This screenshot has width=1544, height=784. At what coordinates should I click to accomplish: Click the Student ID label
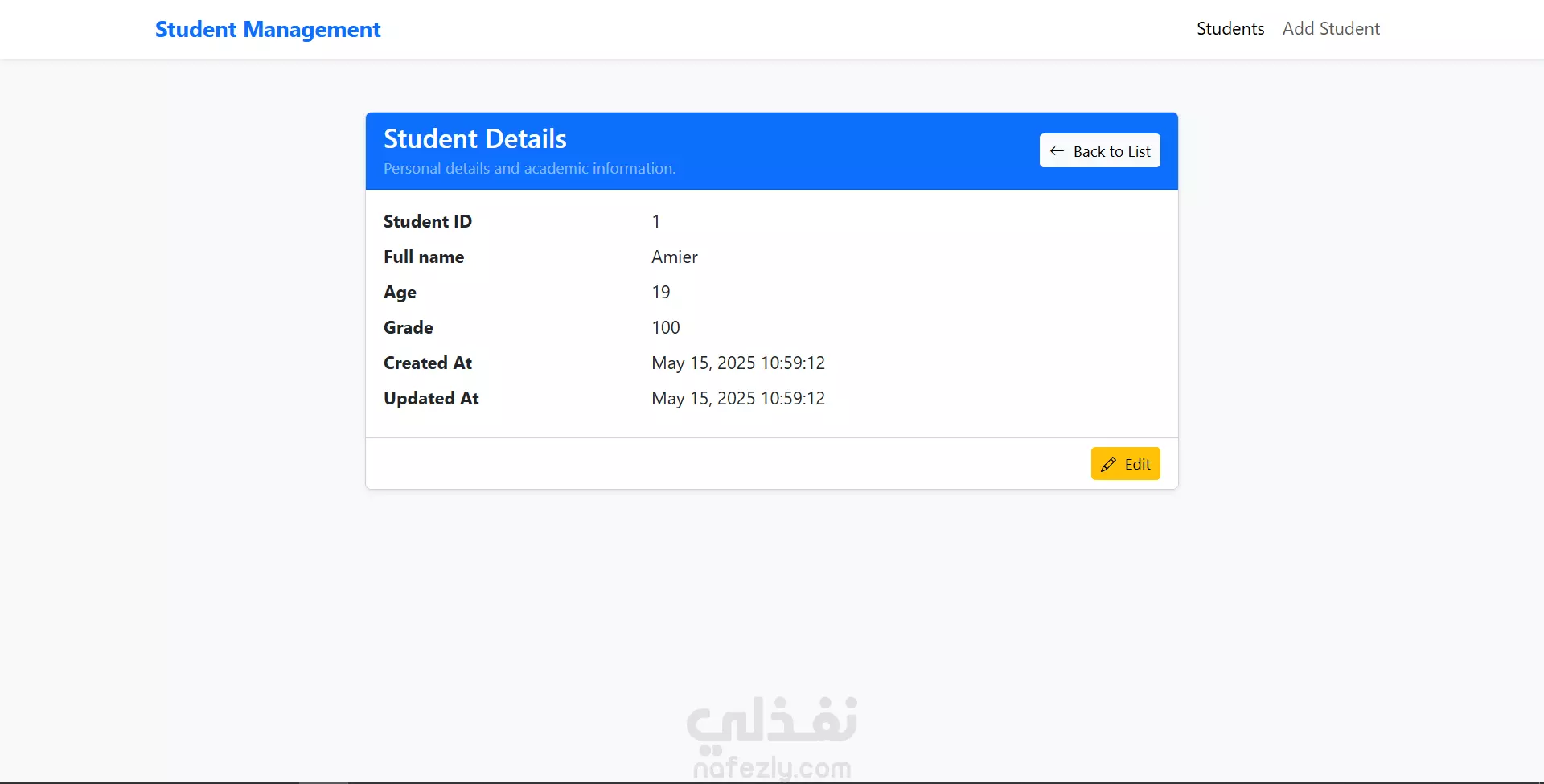tap(428, 221)
